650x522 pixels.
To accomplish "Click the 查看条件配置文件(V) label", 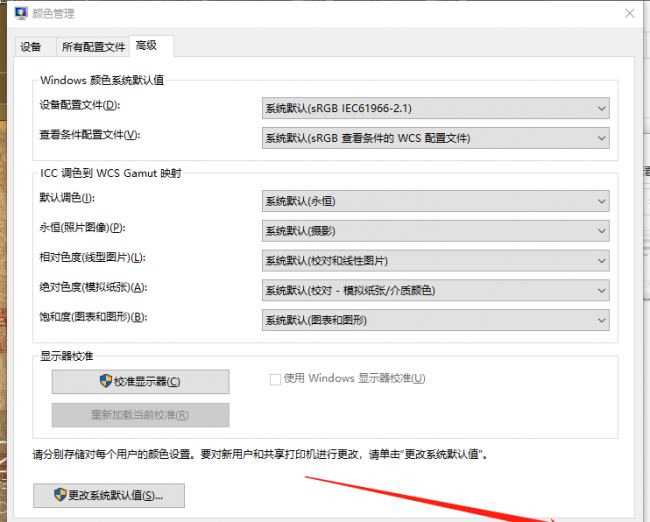I will (90, 135).
